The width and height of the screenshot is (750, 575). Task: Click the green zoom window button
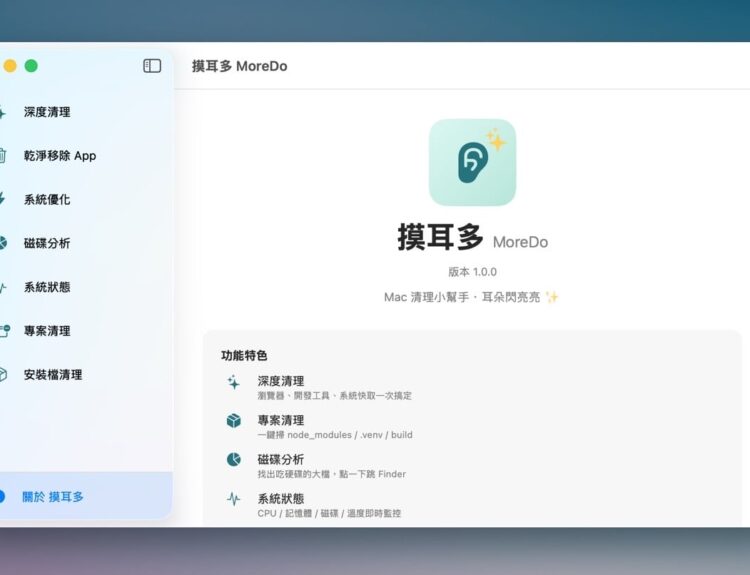coord(31,66)
